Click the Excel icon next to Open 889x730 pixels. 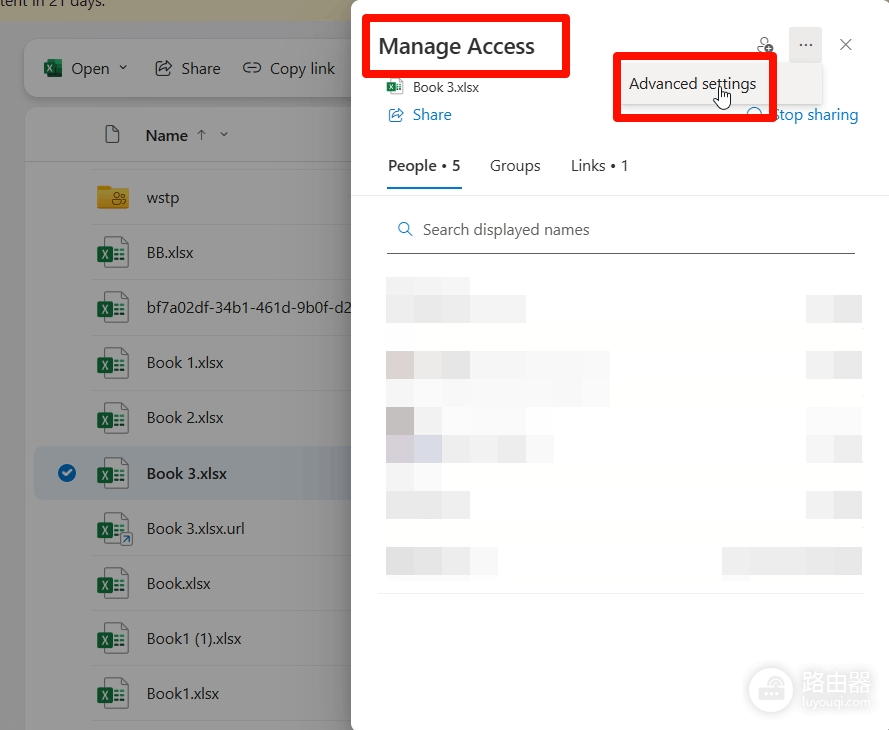(x=53, y=69)
